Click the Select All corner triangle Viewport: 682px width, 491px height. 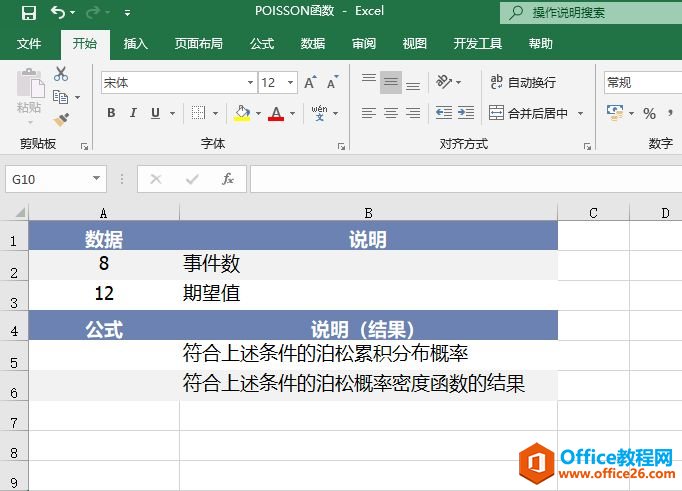pyautogui.click(x=20, y=212)
